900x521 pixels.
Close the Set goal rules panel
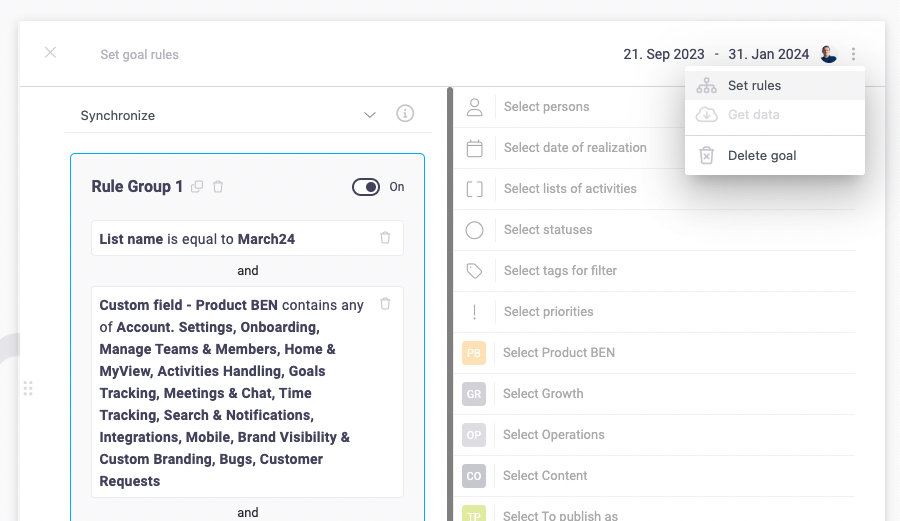coord(50,53)
